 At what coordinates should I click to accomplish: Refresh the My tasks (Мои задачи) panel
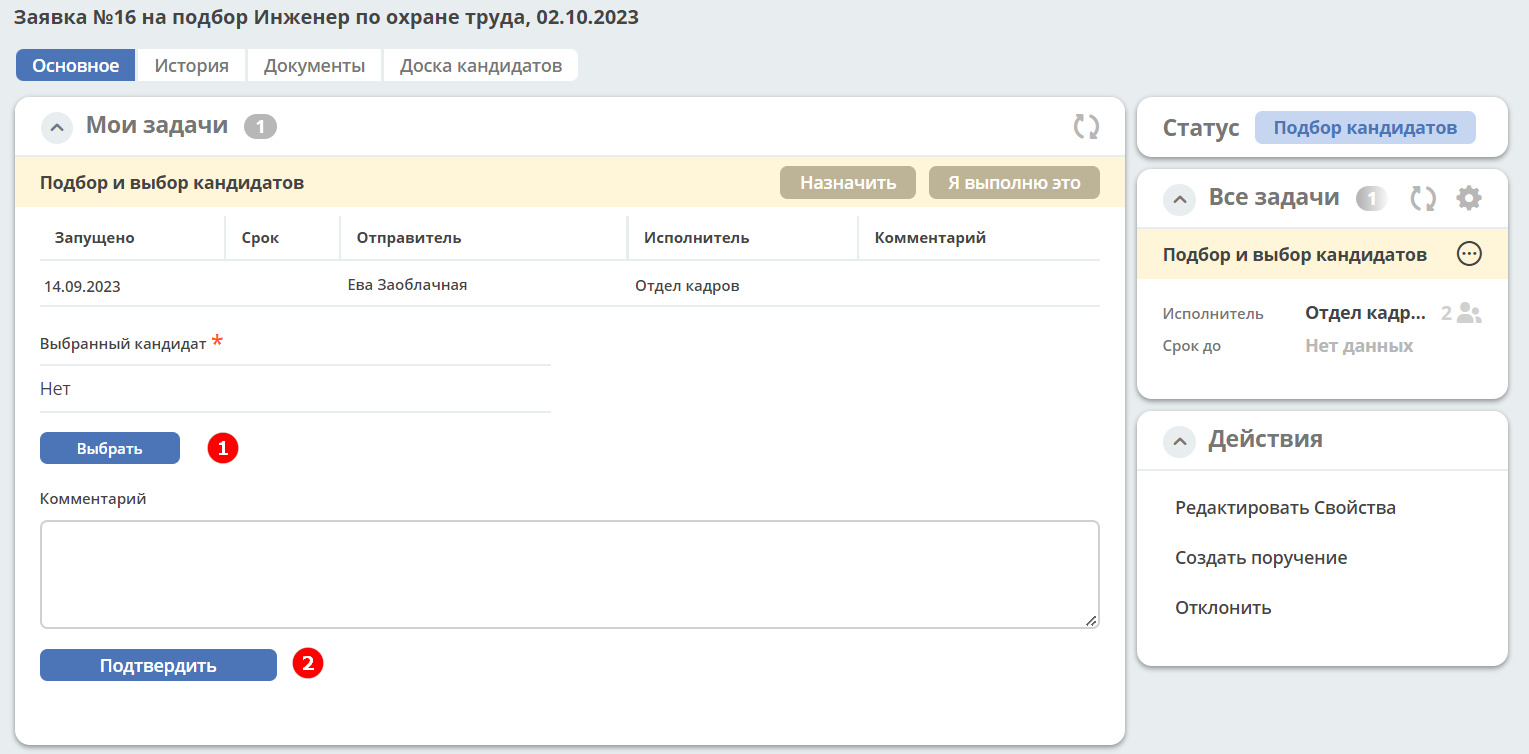point(1086,126)
